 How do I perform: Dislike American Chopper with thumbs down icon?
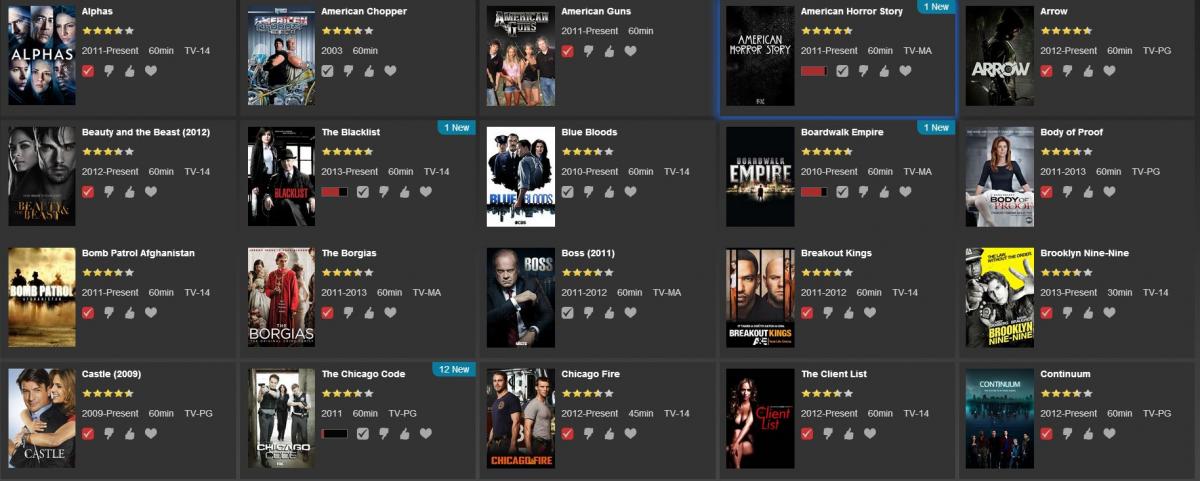click(348, 71)
